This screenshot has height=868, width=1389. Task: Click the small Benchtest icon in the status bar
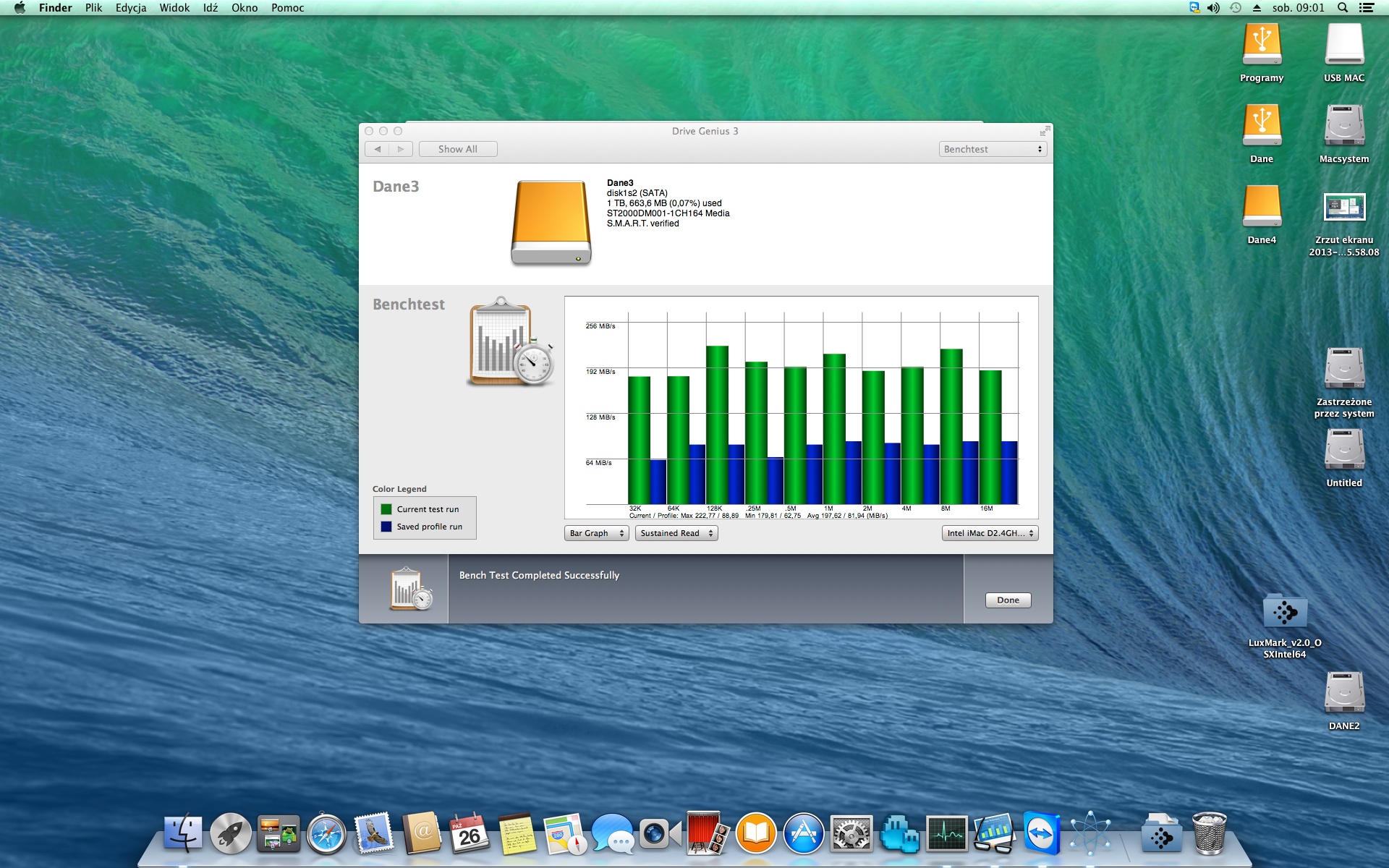point(410,588)
